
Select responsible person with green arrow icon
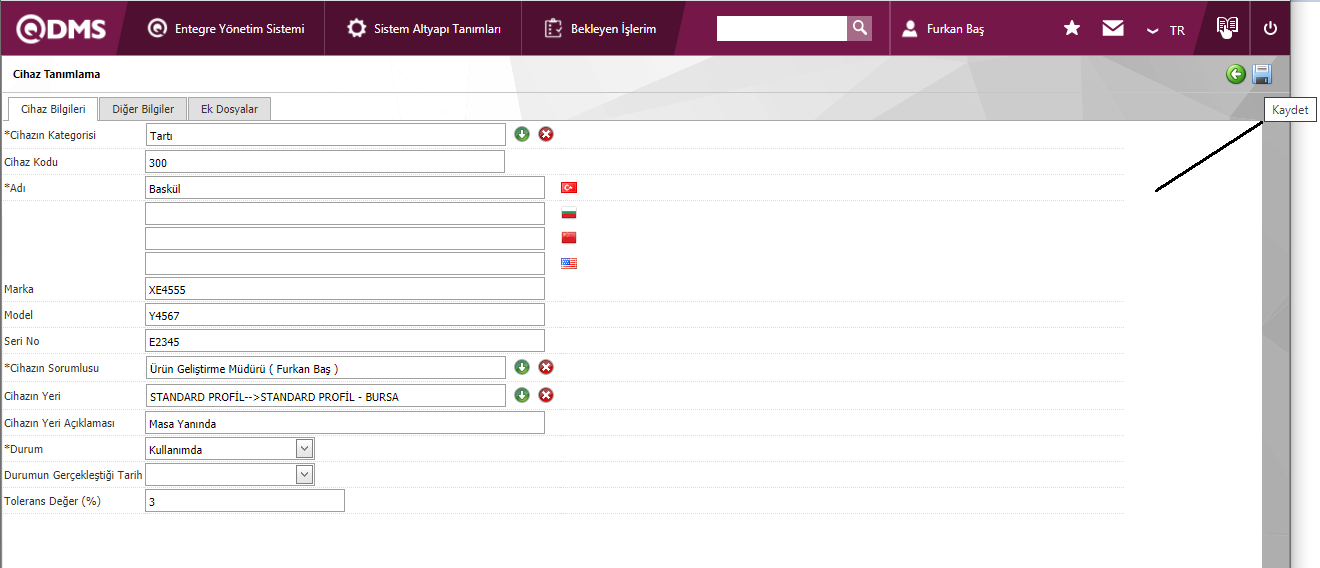pos(522,367)
